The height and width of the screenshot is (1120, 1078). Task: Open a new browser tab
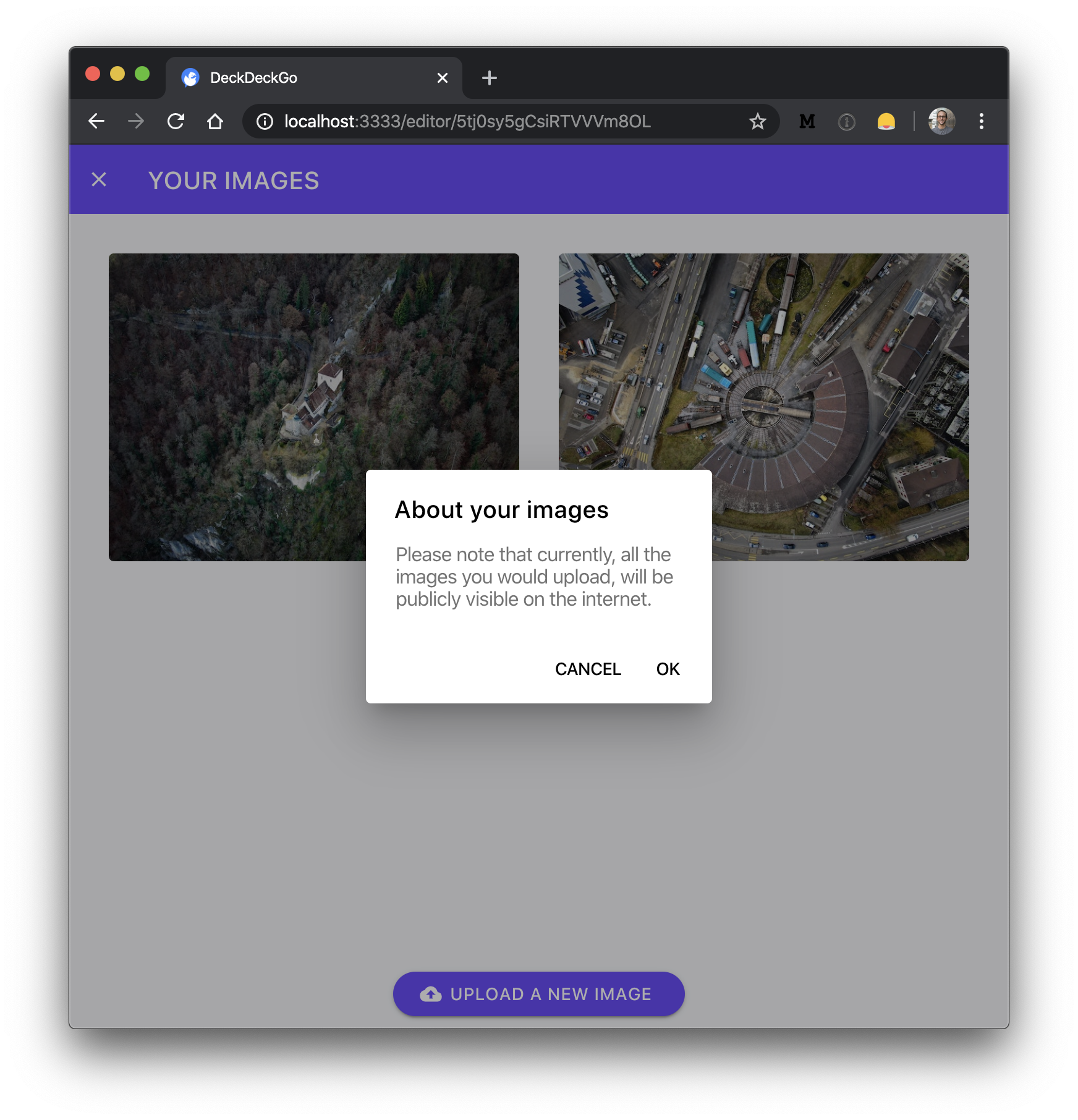(x=490, y=78)
